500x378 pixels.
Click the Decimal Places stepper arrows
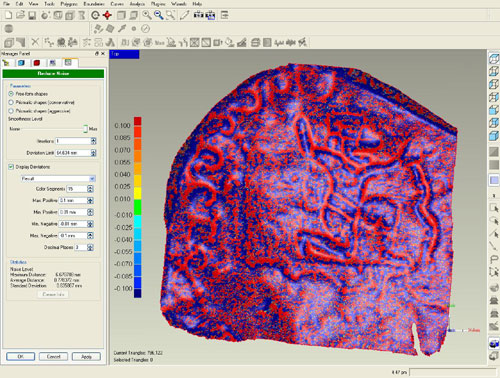(x=90, y=247)
